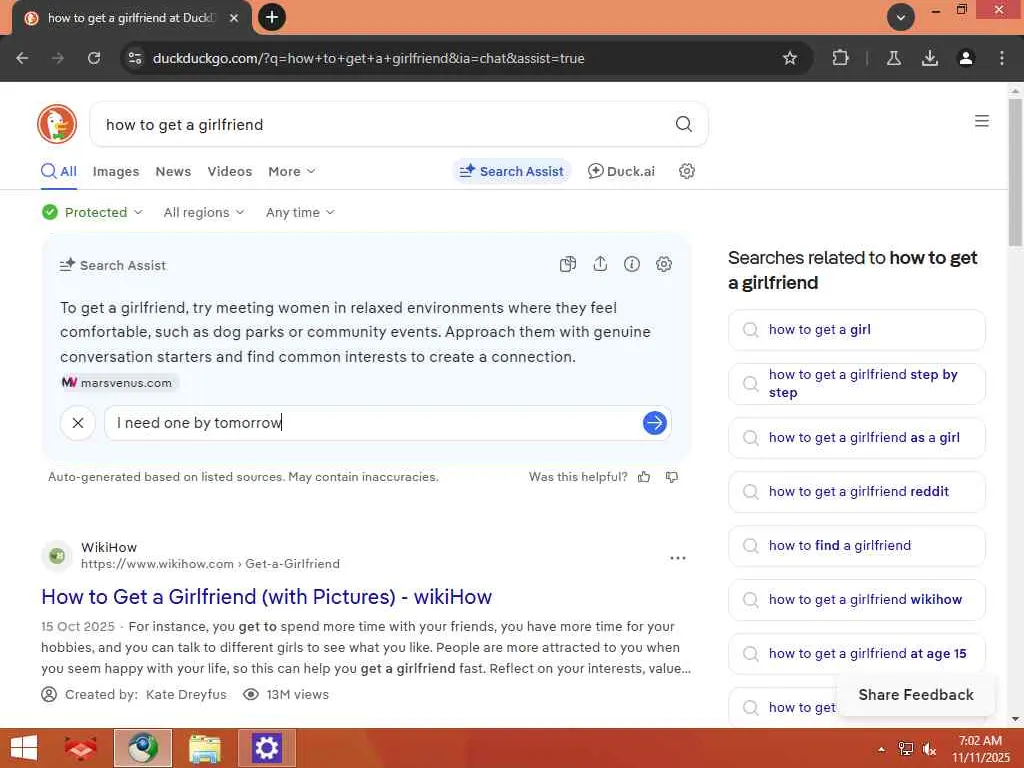Search related: how to find a girlfriend
1024x768 pixels.
click(x=856, y=546)
